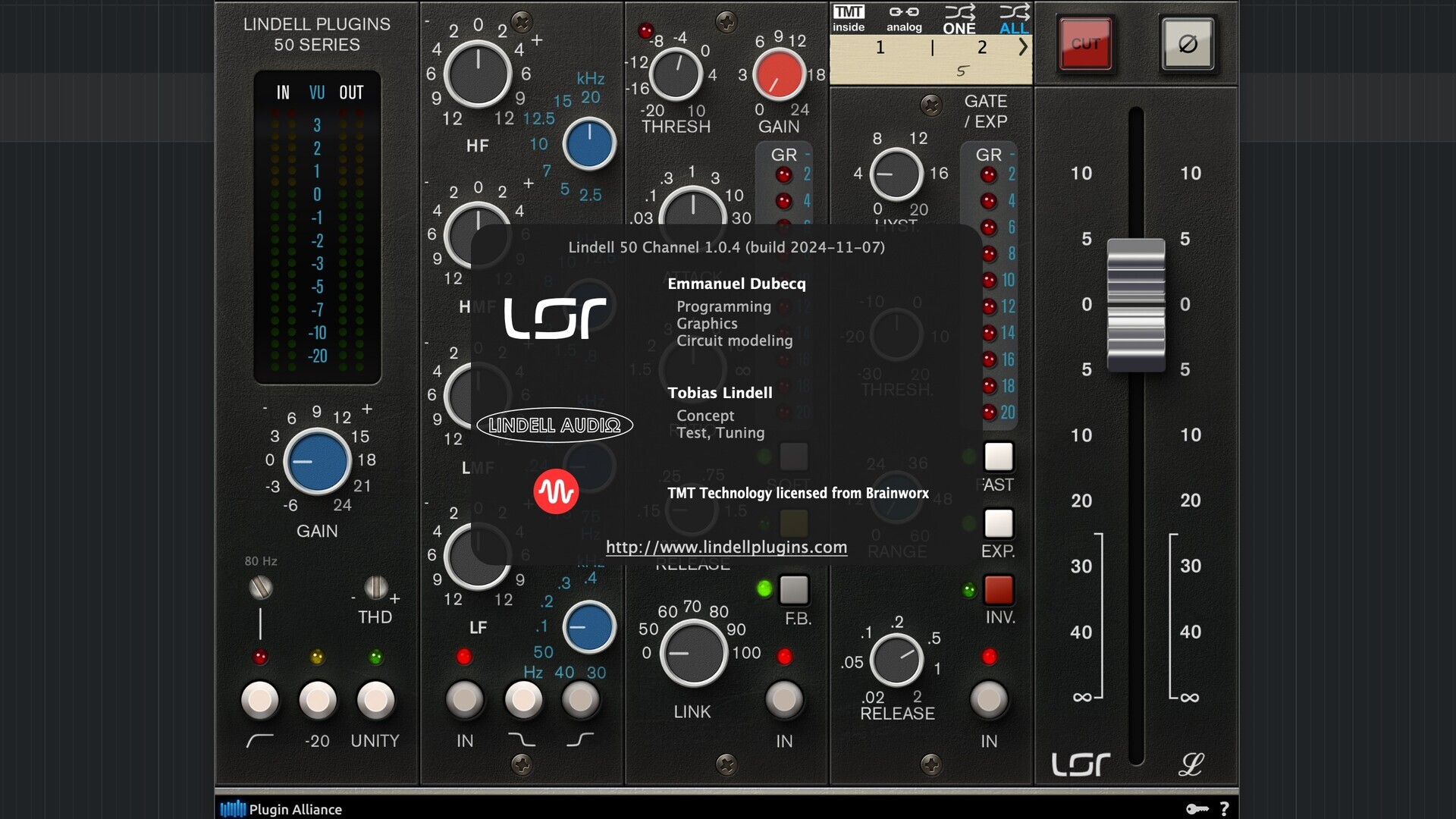Screen dimensions: 1456x819
Task: Toggle the gate IN button
Action: (989, 700)
